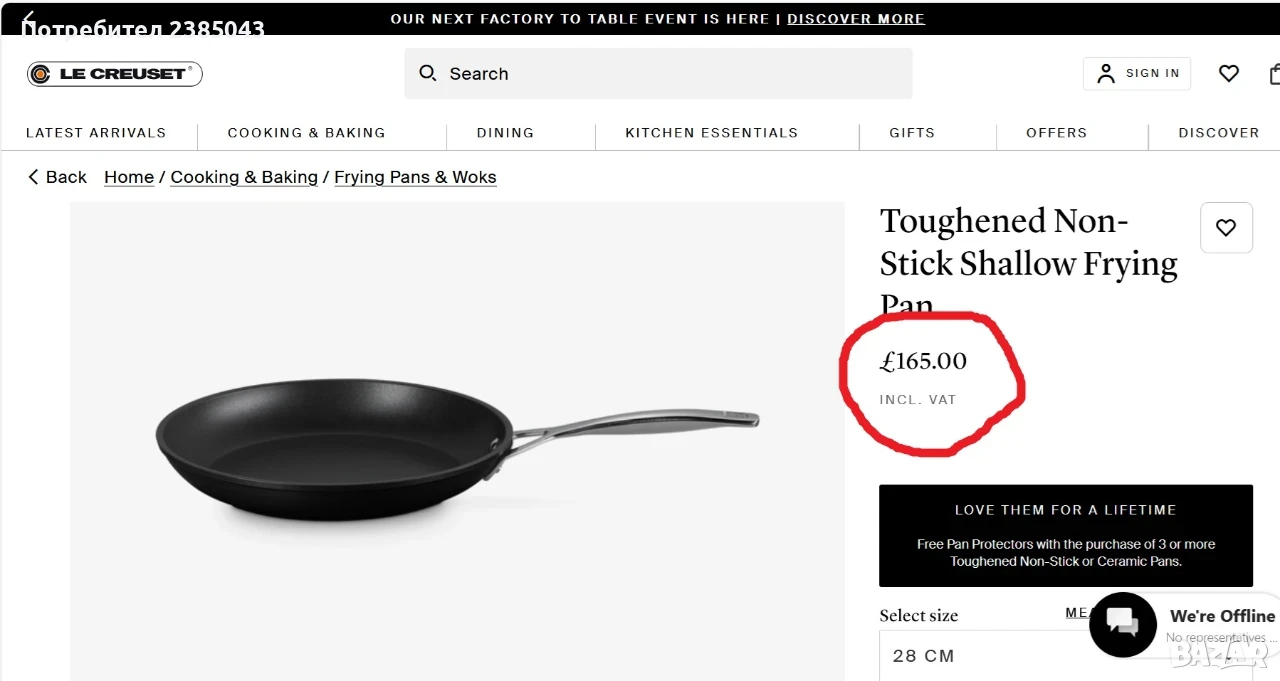Open wishlist heart icon in header

point(1229,73)
